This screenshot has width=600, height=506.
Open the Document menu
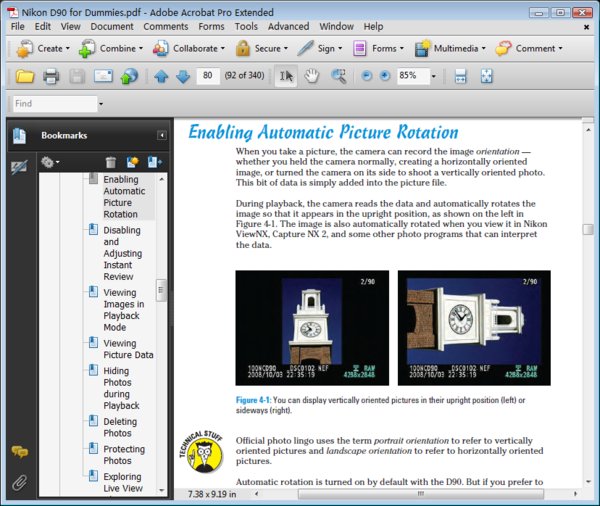tap(112, 26)
